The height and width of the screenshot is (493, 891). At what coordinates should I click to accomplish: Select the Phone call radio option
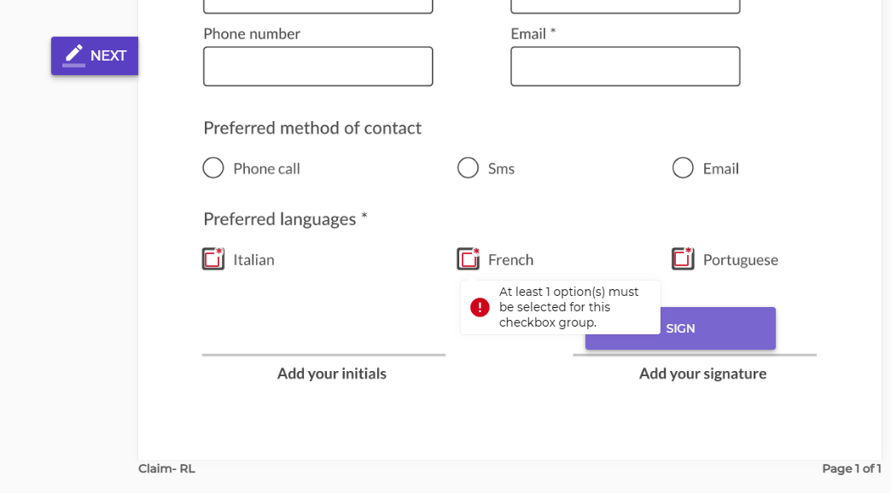click(x=213, y=168)
